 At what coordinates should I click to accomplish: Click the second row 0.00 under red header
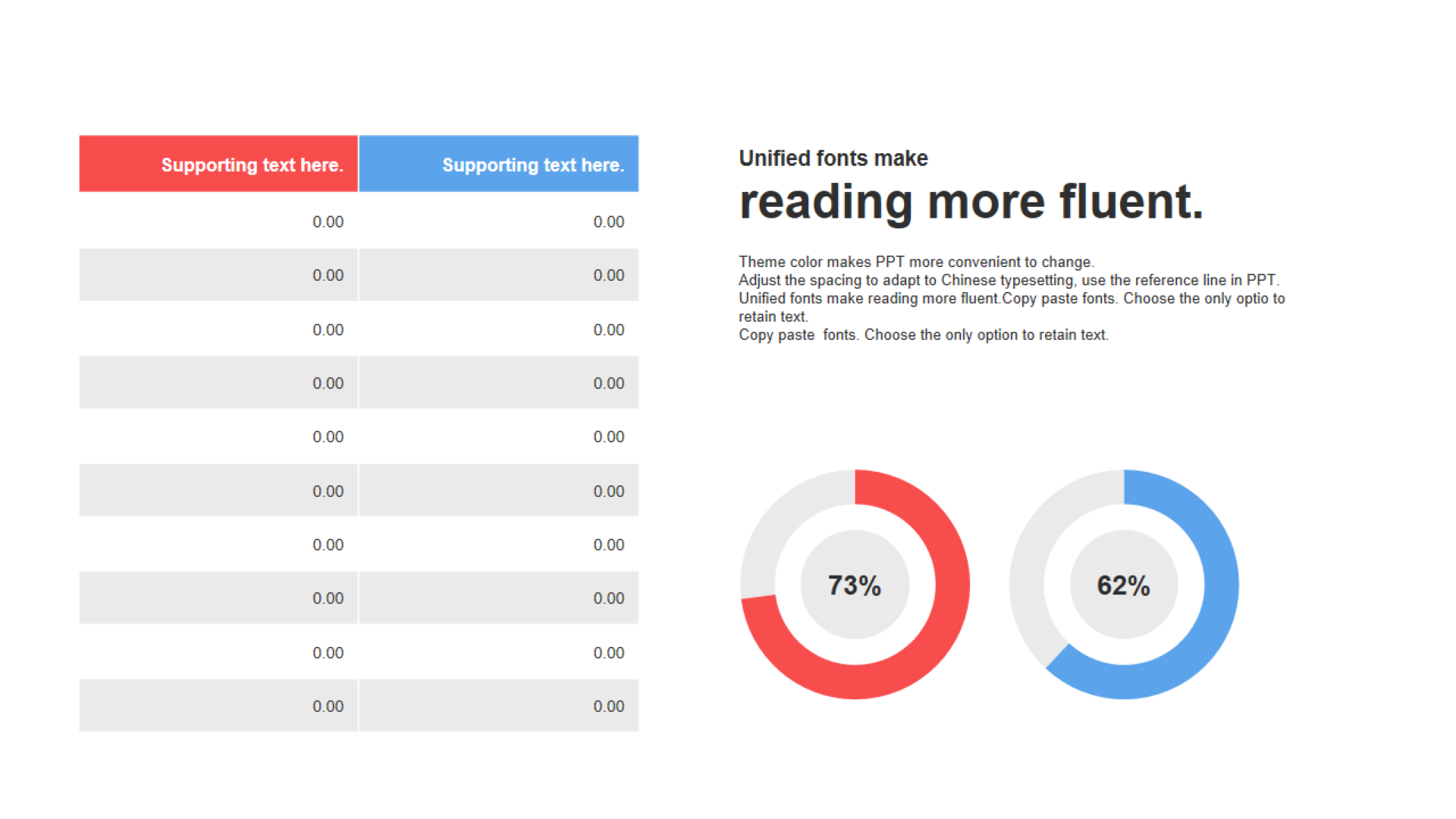328,275
